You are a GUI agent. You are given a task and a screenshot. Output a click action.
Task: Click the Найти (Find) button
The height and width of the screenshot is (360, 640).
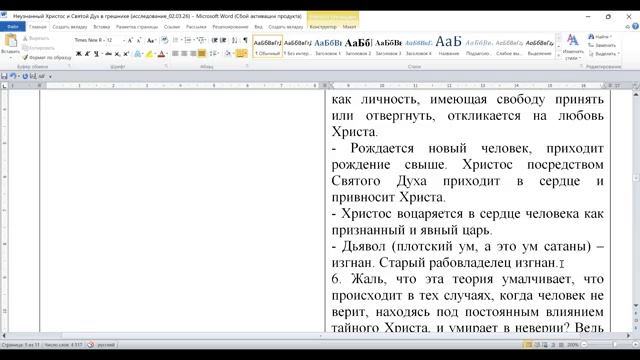600,37
